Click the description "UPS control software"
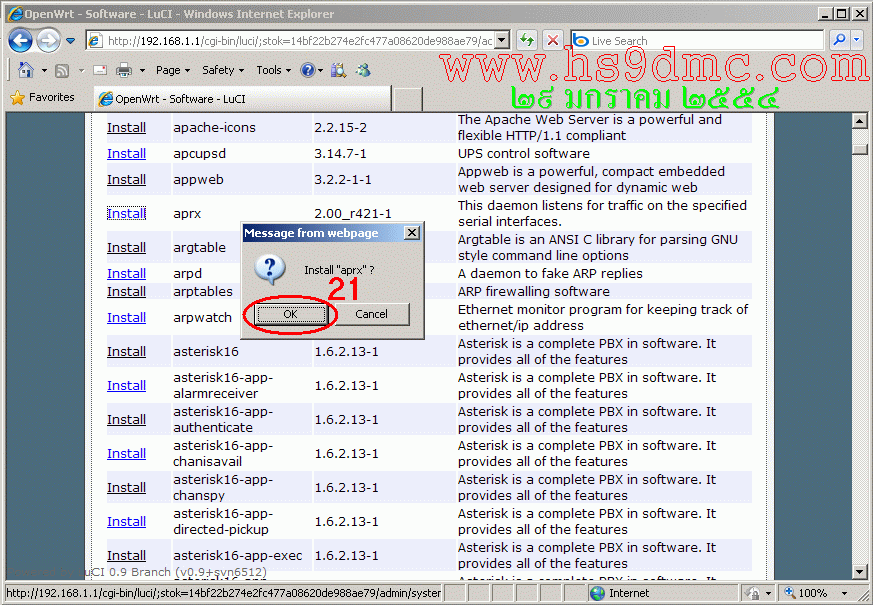Screen dimensions: 873x605 [524, 154]
